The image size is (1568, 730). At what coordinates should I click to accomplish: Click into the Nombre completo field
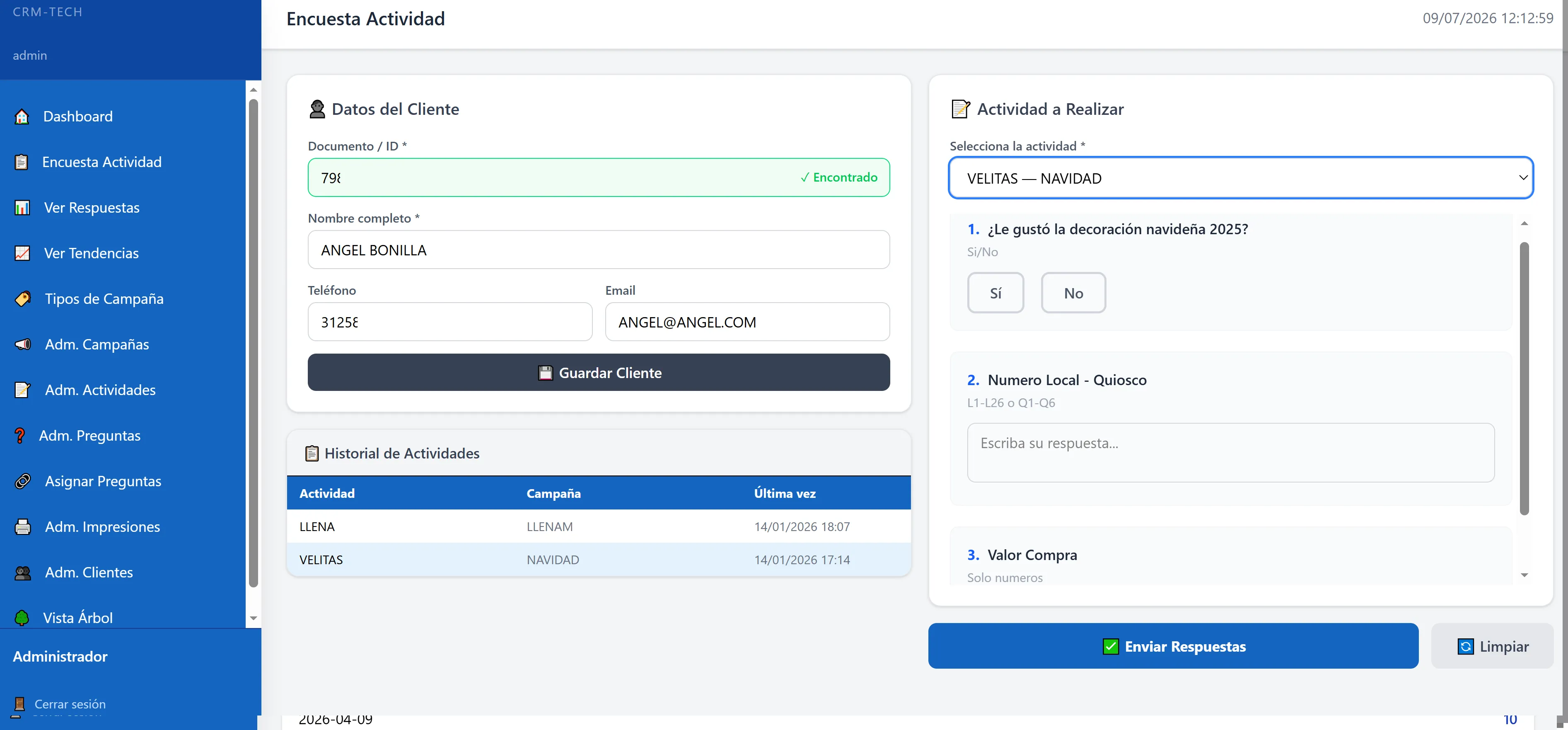[598, 250]
